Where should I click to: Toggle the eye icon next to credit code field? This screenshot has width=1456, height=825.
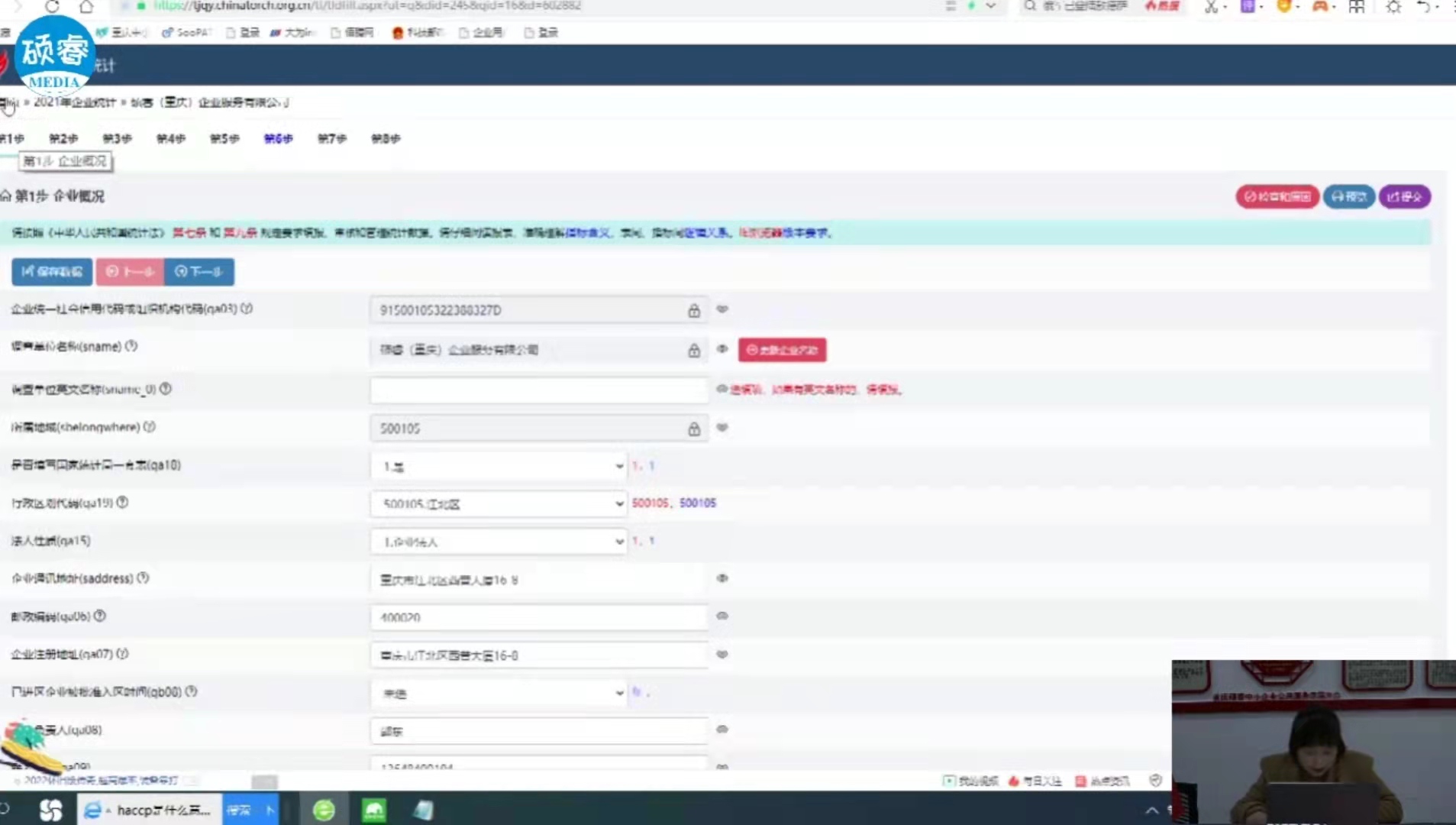pos(722,309)
